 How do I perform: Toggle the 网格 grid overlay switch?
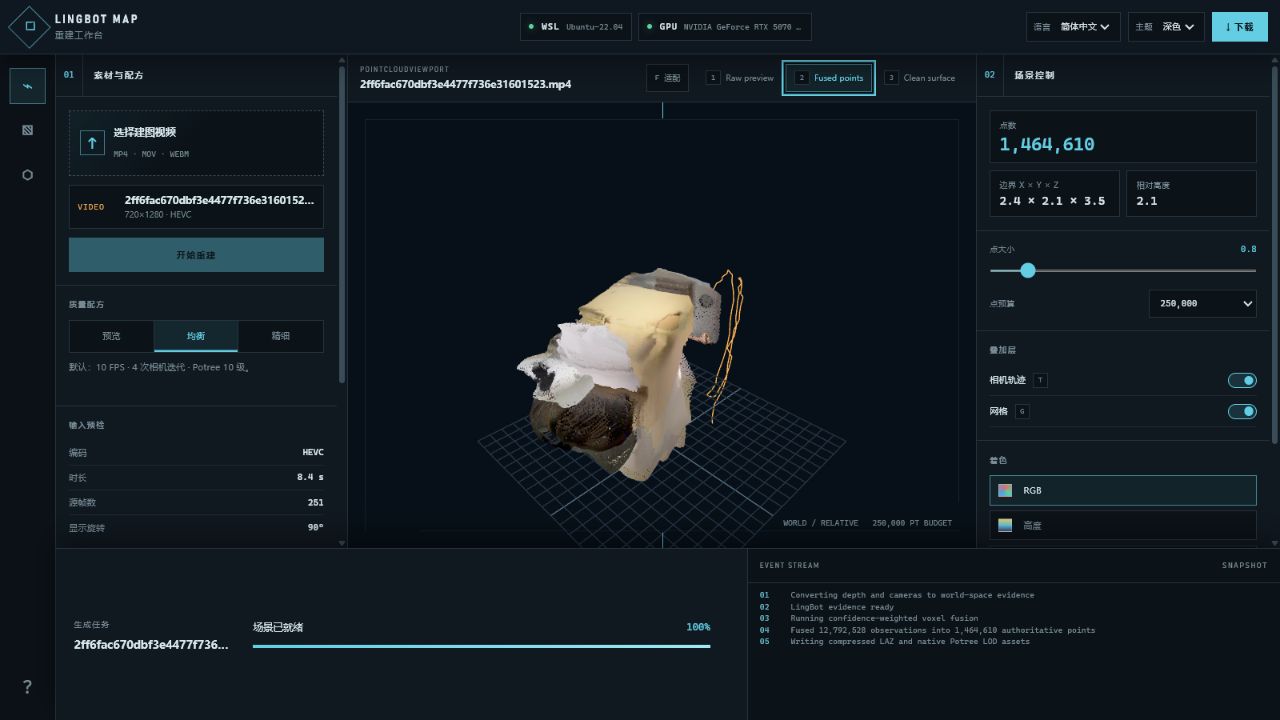[x=1242, y=411]
